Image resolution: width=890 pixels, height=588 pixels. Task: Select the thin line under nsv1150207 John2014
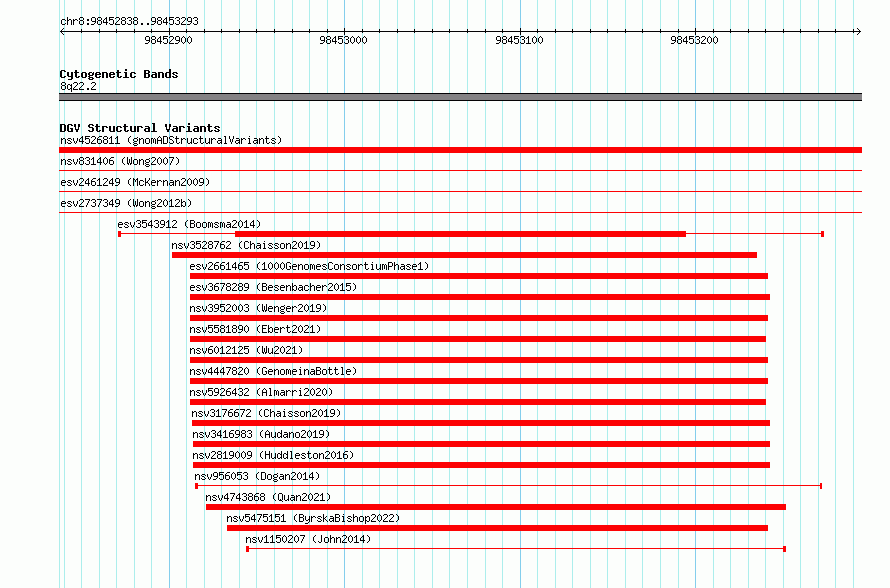click(x=516, y=549)
